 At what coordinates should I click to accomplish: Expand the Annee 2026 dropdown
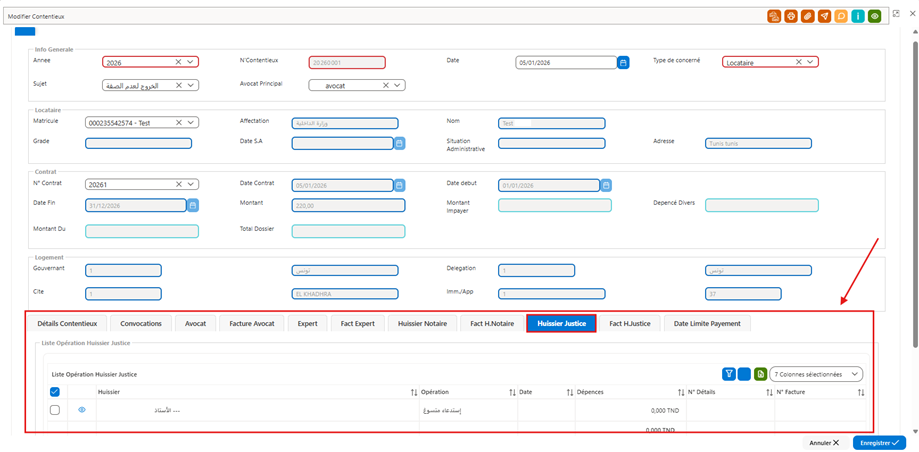coord(190,62)
